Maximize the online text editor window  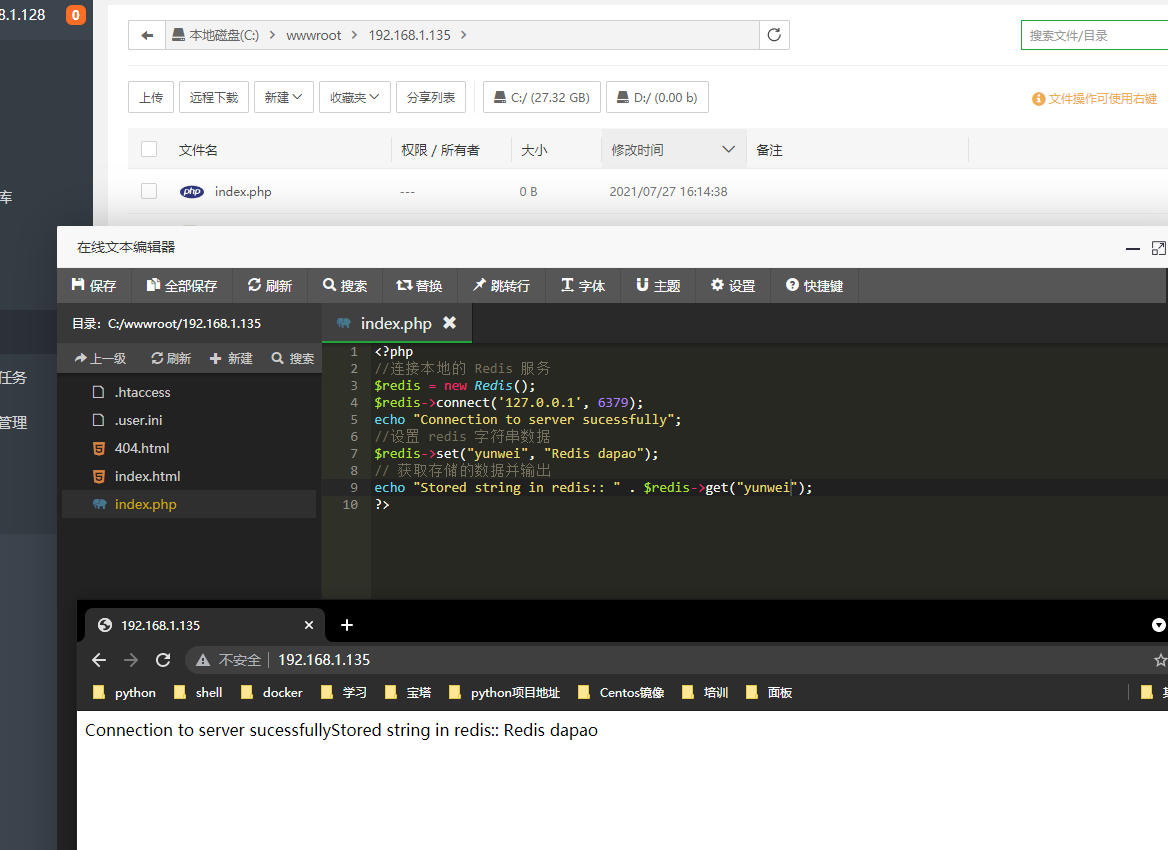coord(1158,248)
